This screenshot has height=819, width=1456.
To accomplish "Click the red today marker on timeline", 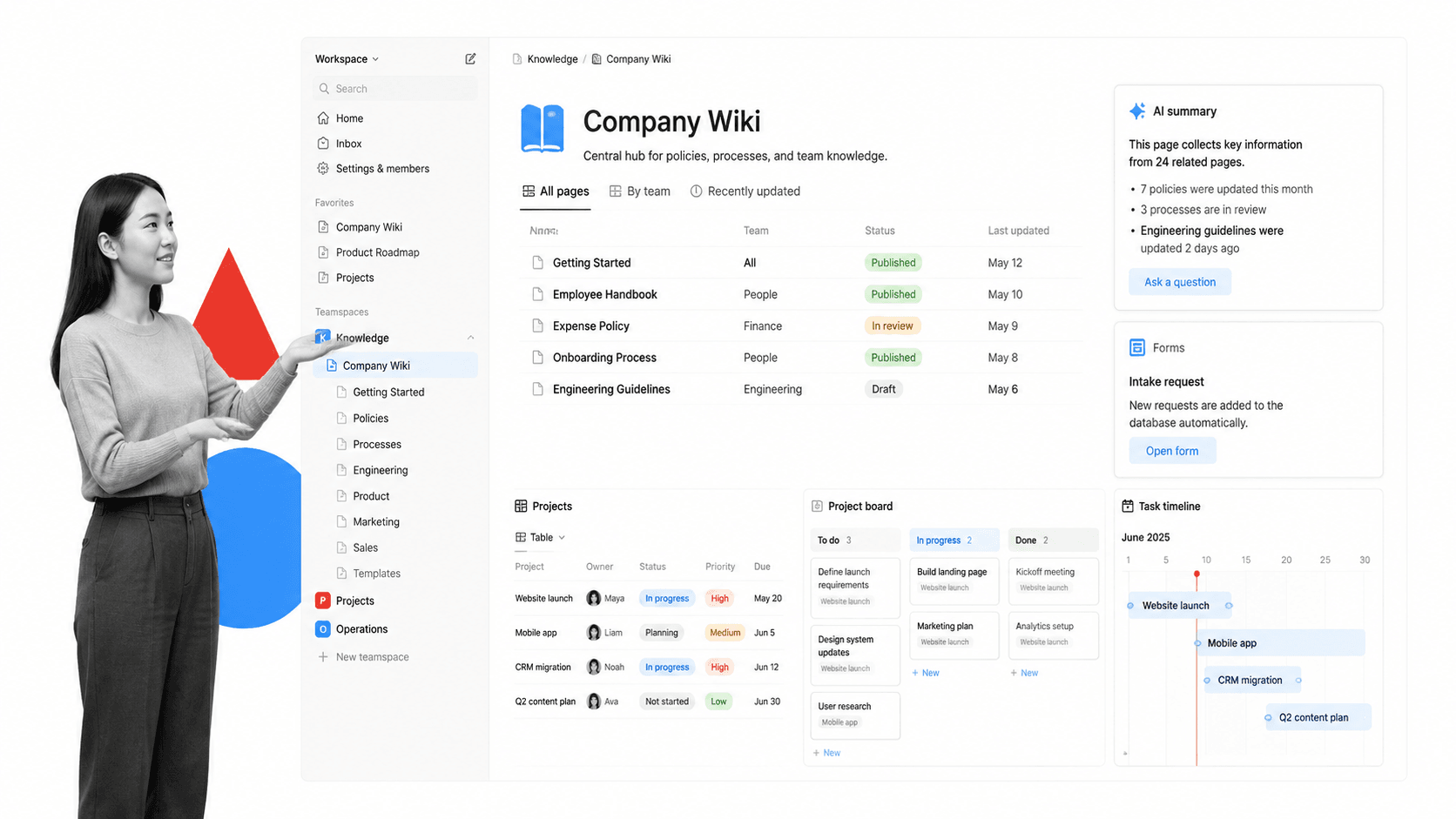I will pyautogui.click(x=1196, y=574).
